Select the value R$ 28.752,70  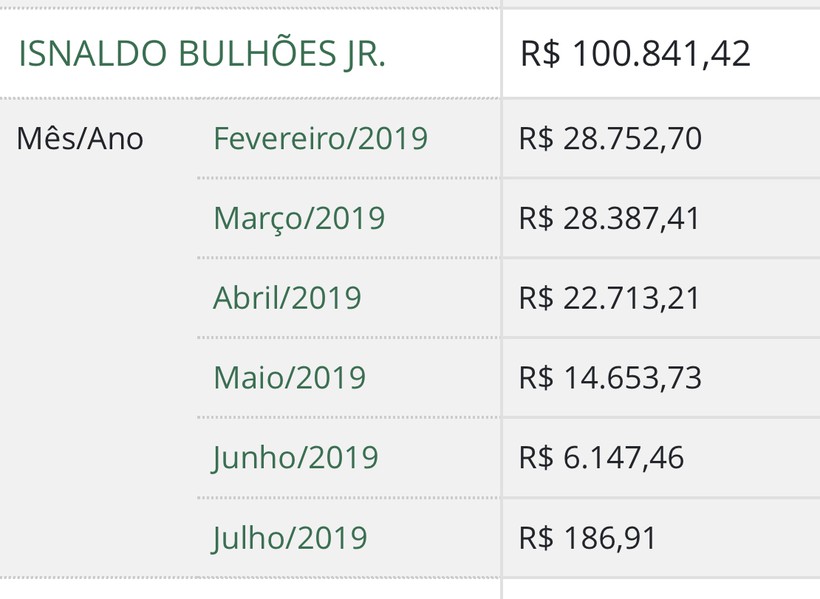click(610, 139)
